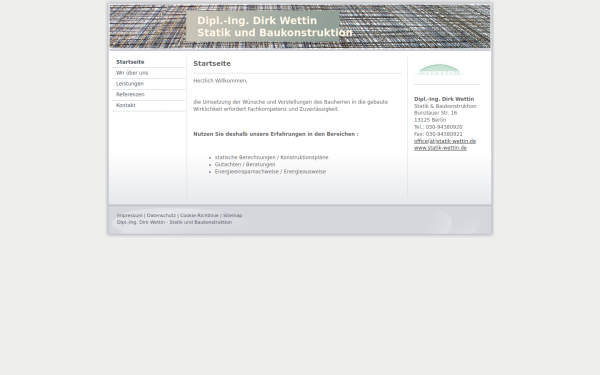Screen dimensions: 600x375
Task: Open the Impressum footer link
Action: [129, 215]
